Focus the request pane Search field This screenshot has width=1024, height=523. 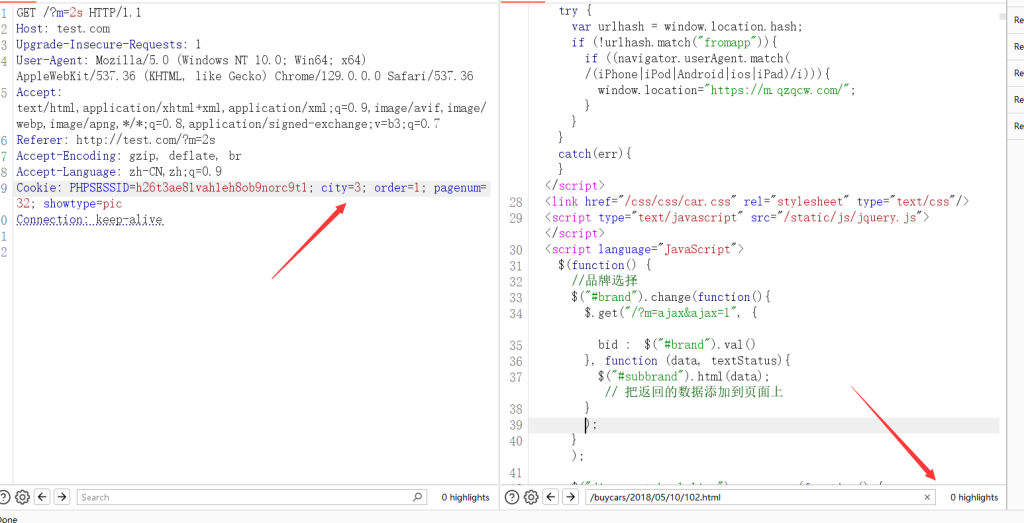[x=240, y=497]
